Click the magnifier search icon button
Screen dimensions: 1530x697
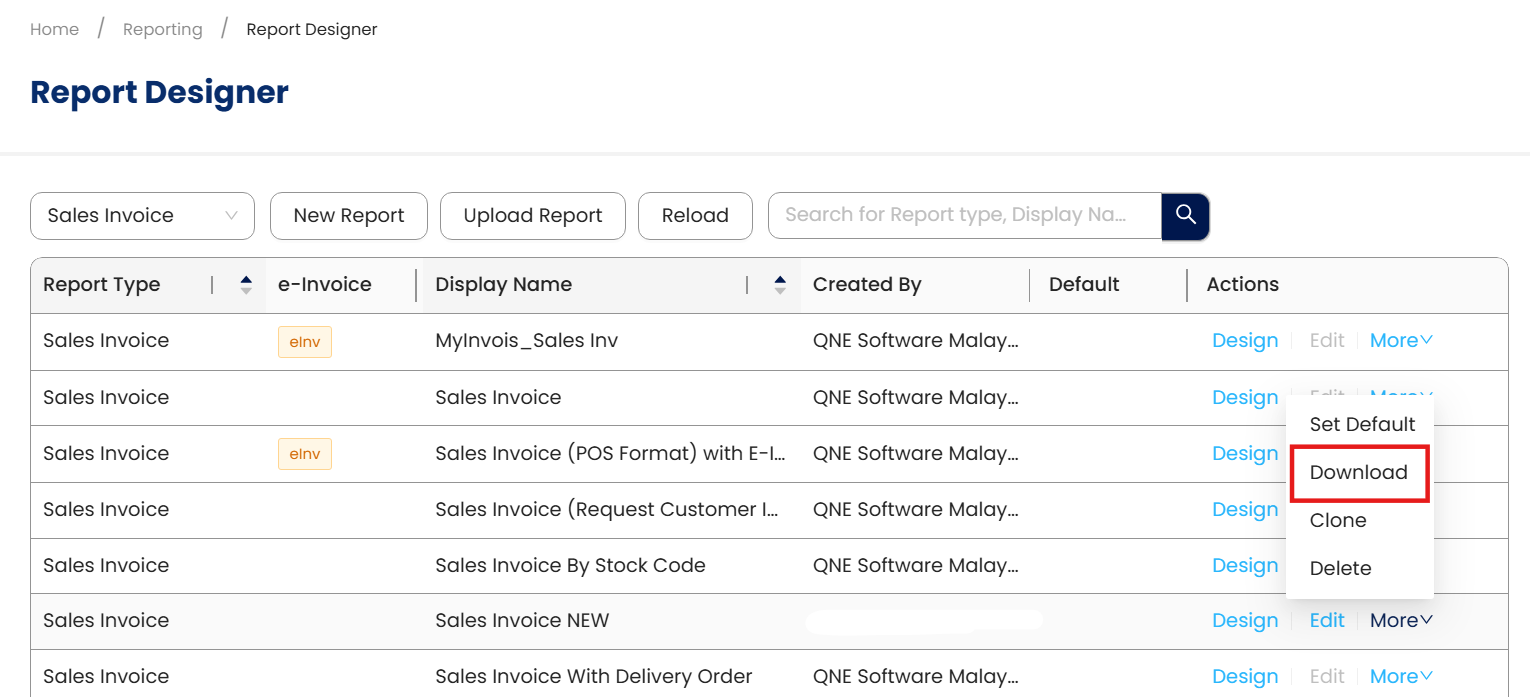[1186, 216]
